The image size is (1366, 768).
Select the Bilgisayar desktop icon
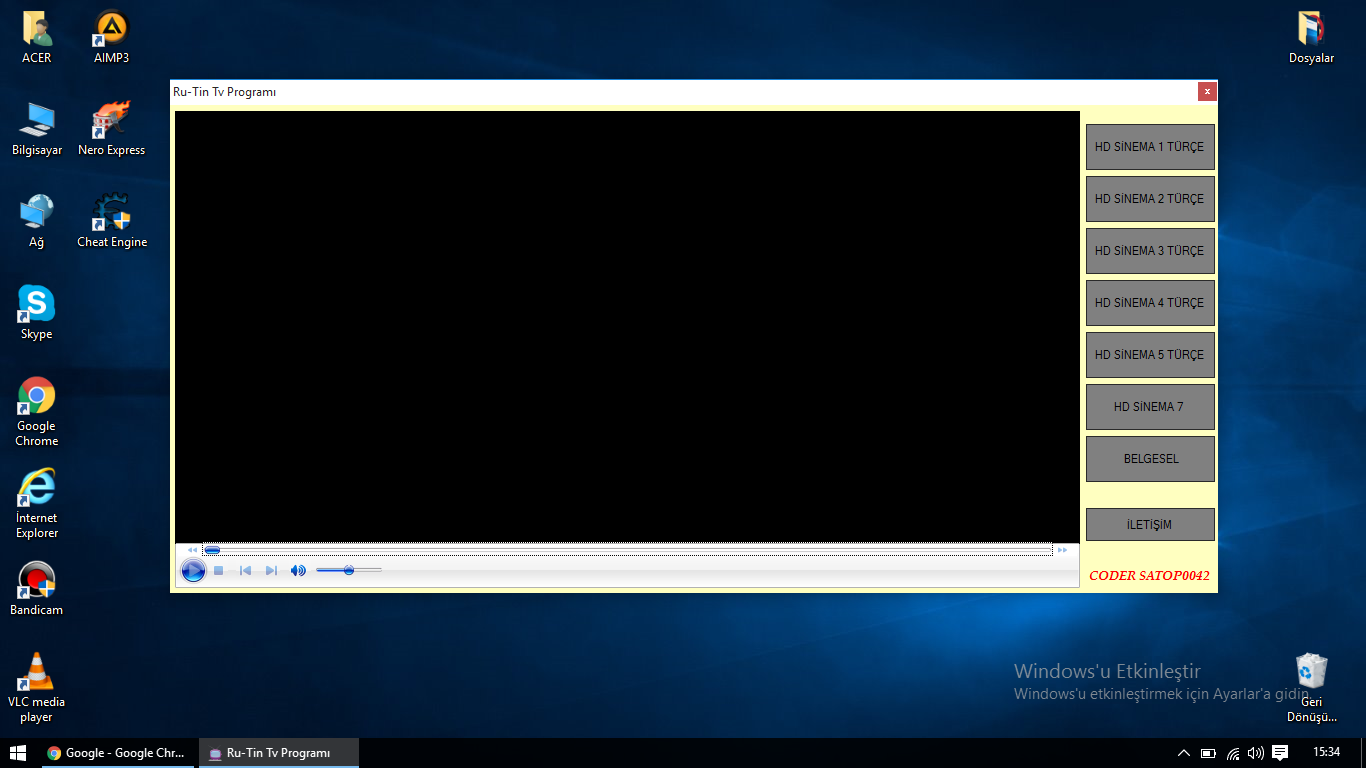coord(37,130)
